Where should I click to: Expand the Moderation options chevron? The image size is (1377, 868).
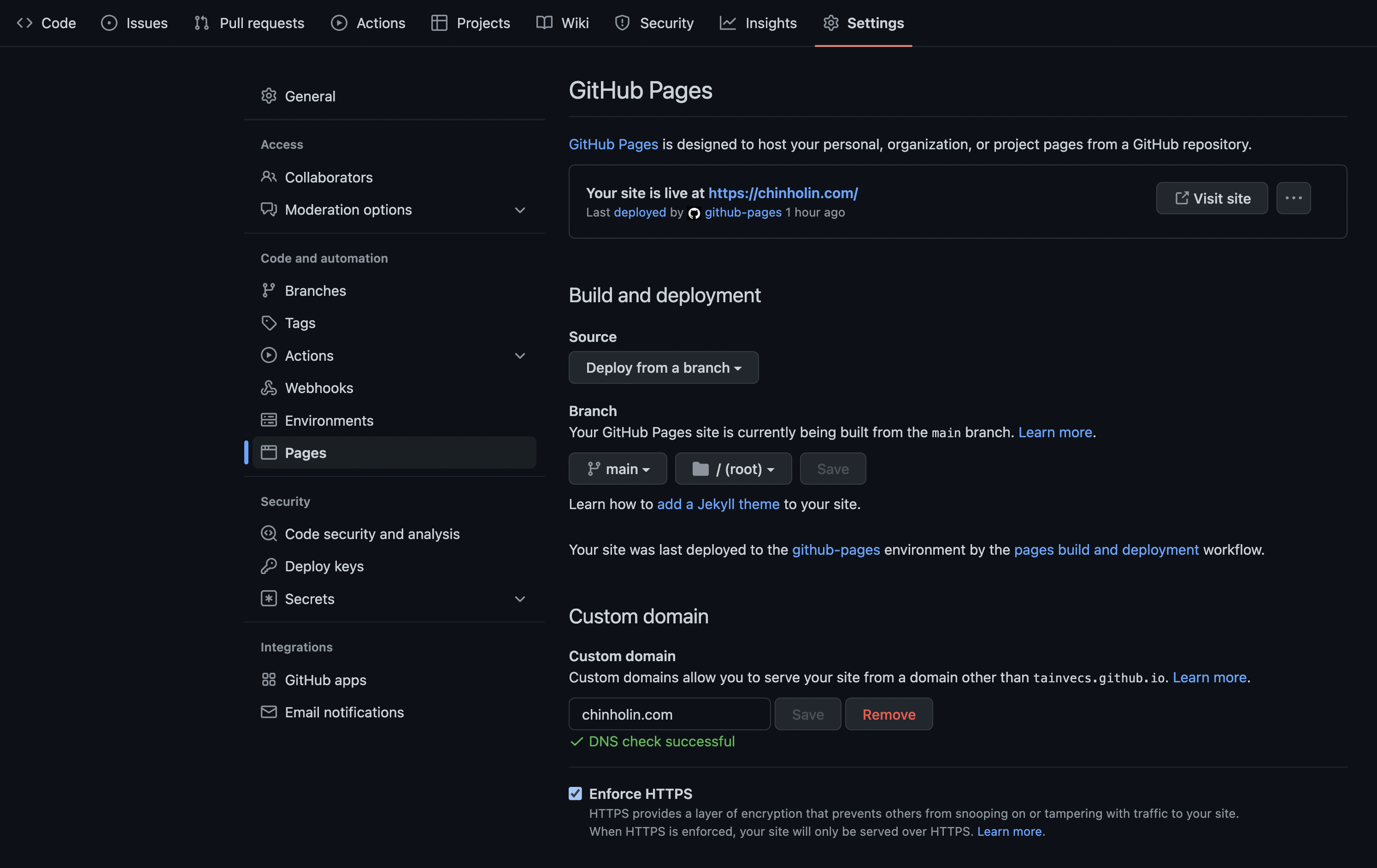(520, 210)
